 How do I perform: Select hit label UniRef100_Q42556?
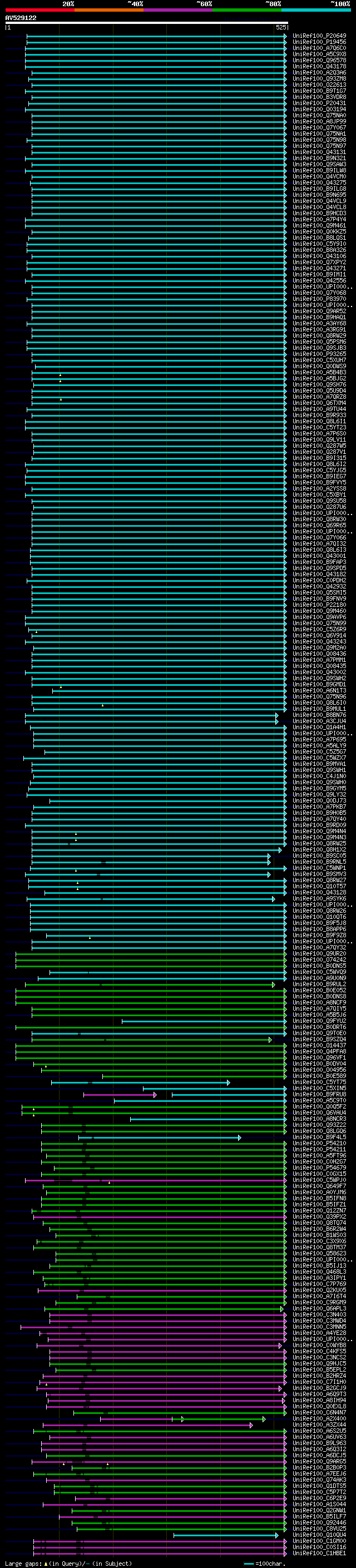[x=319, y=280]
